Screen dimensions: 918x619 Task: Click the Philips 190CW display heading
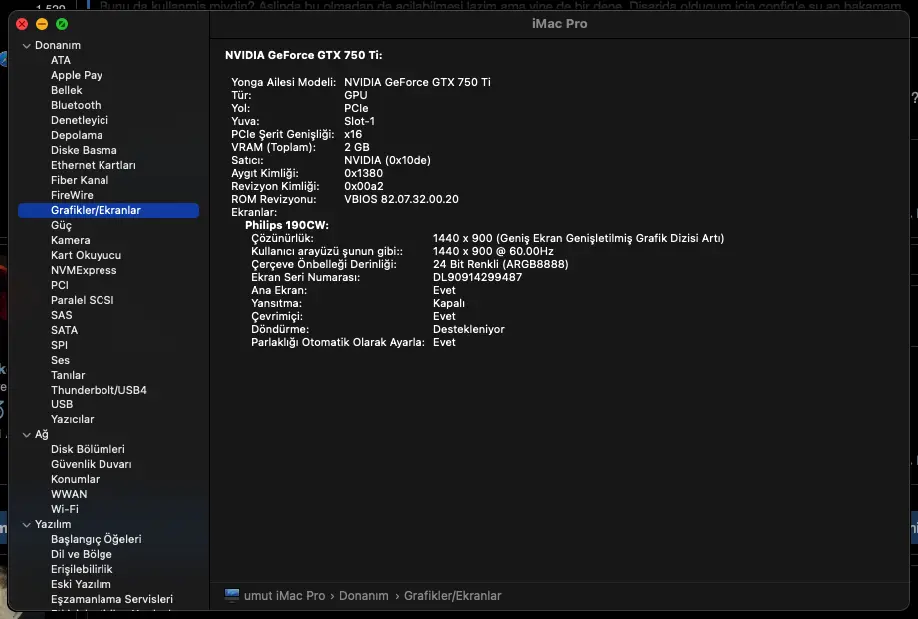(x=287, y=225)
